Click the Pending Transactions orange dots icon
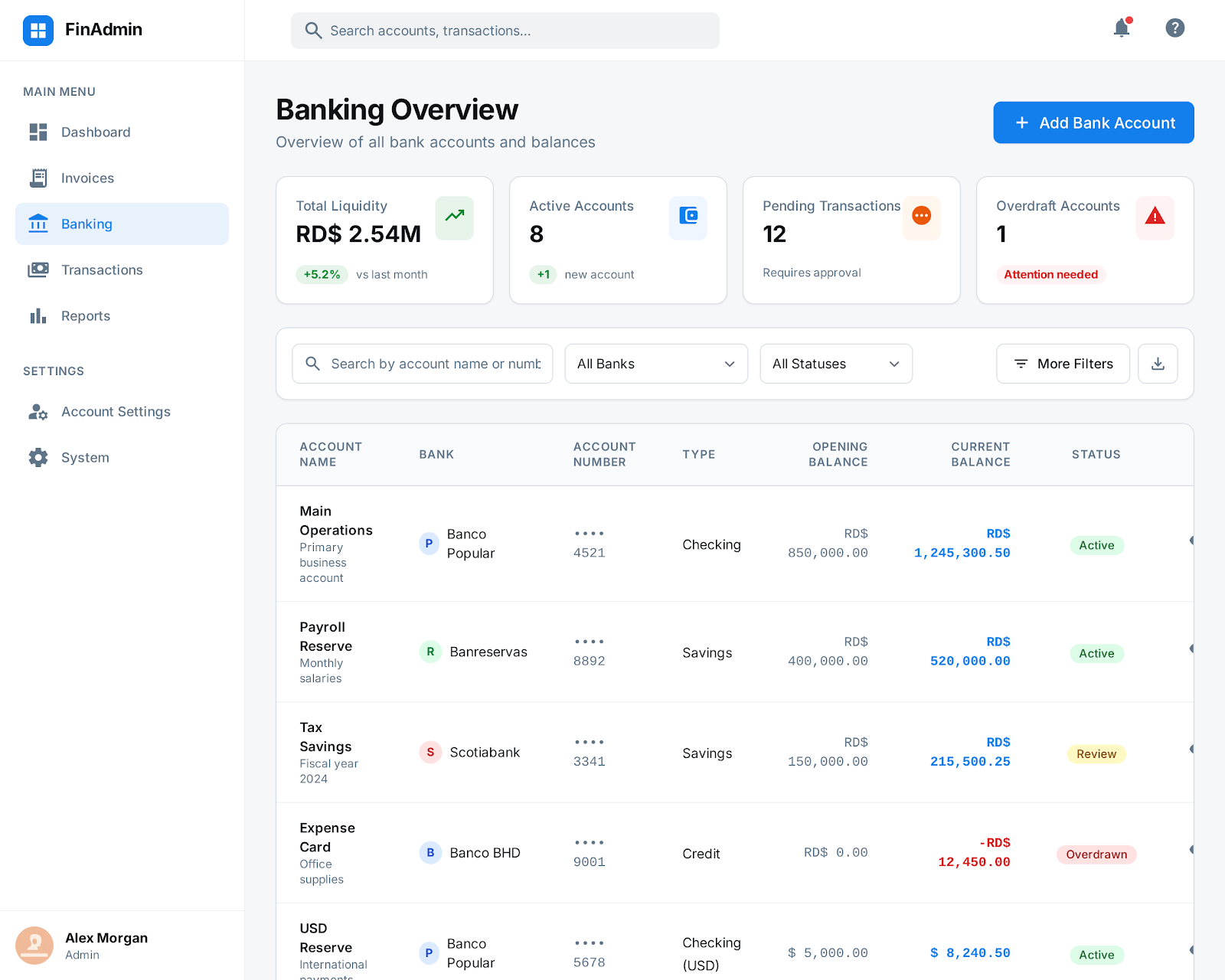Screen dimensions: 1225x980 [x=921, y=217]
